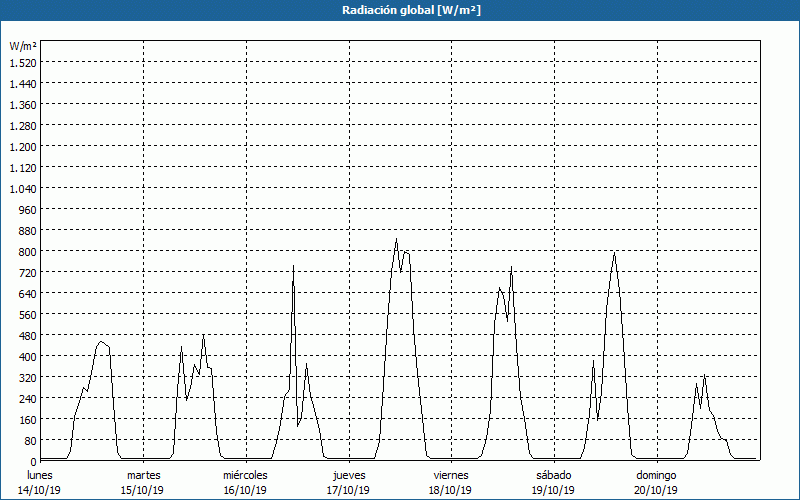Select the 80 y-axis value

tap(31, 440)
